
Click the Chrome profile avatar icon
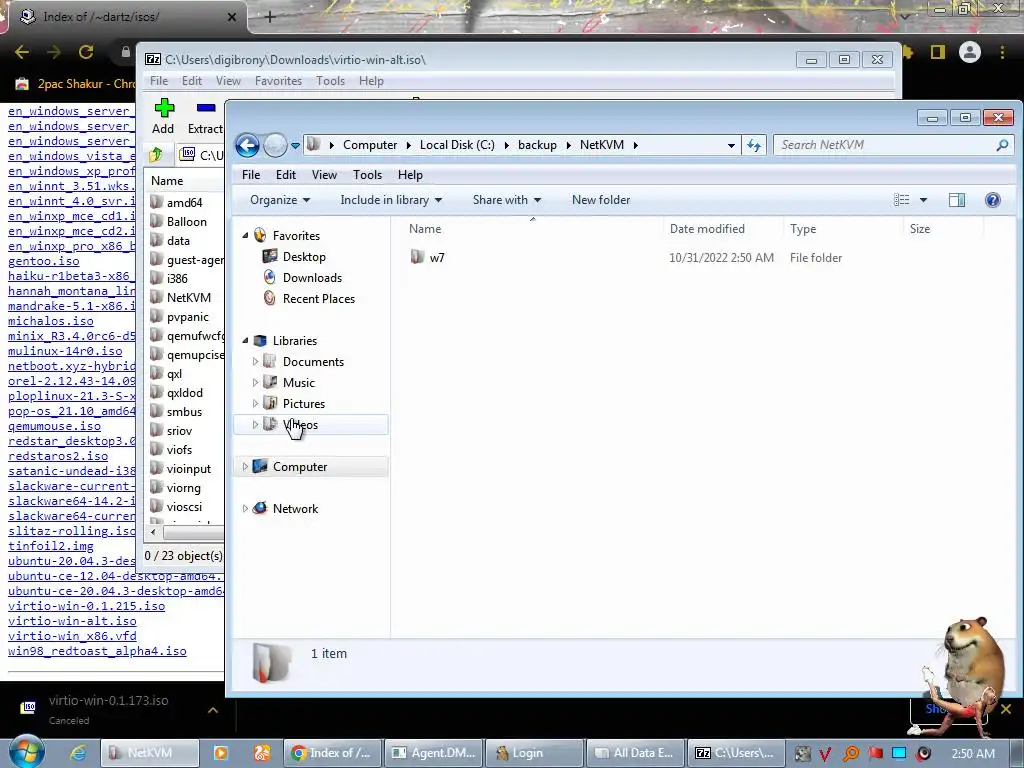pyautogui.click(x=970, y=52)
